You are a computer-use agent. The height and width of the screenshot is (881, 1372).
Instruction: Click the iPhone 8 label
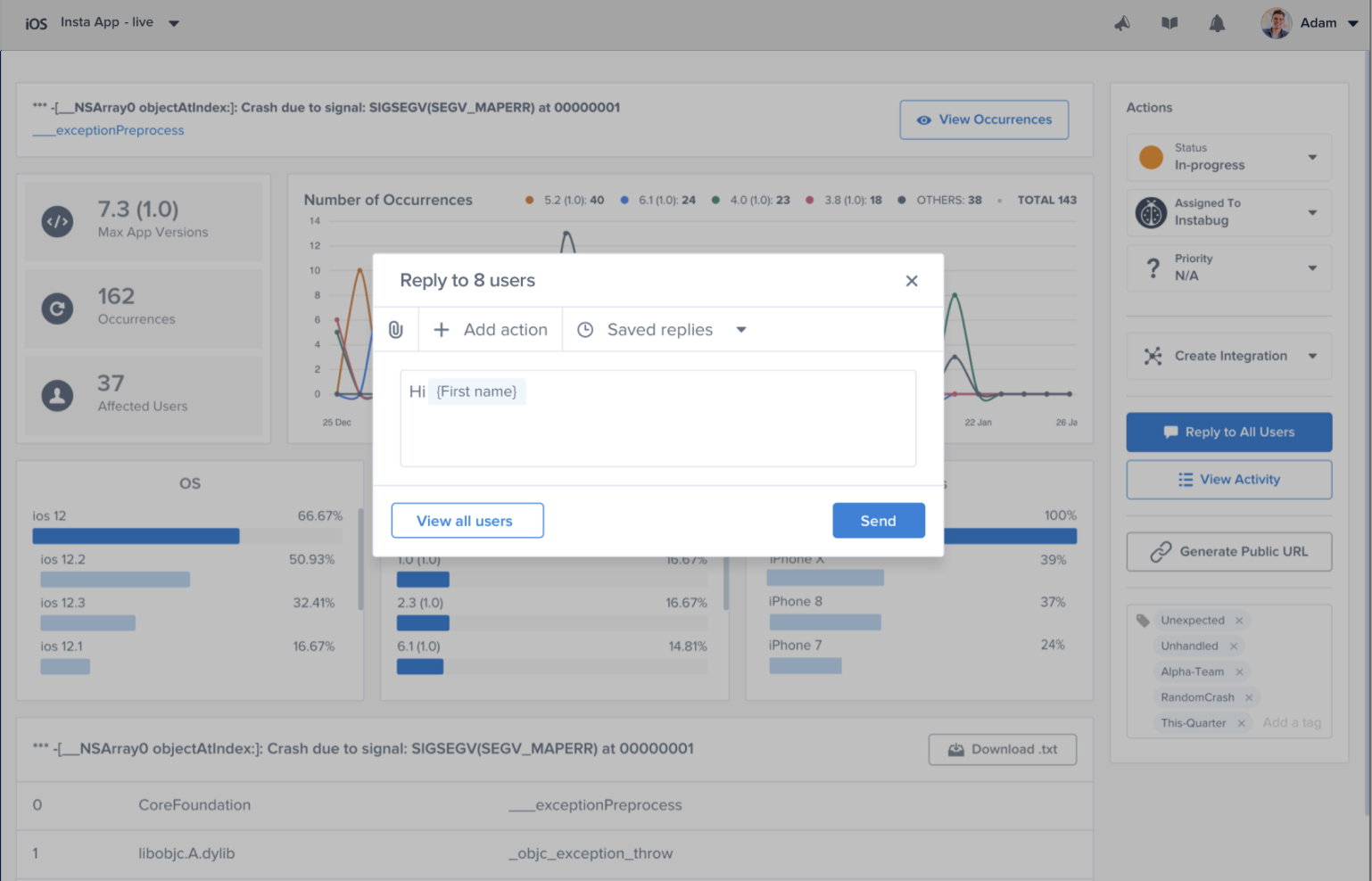click(x=796, y=602)
